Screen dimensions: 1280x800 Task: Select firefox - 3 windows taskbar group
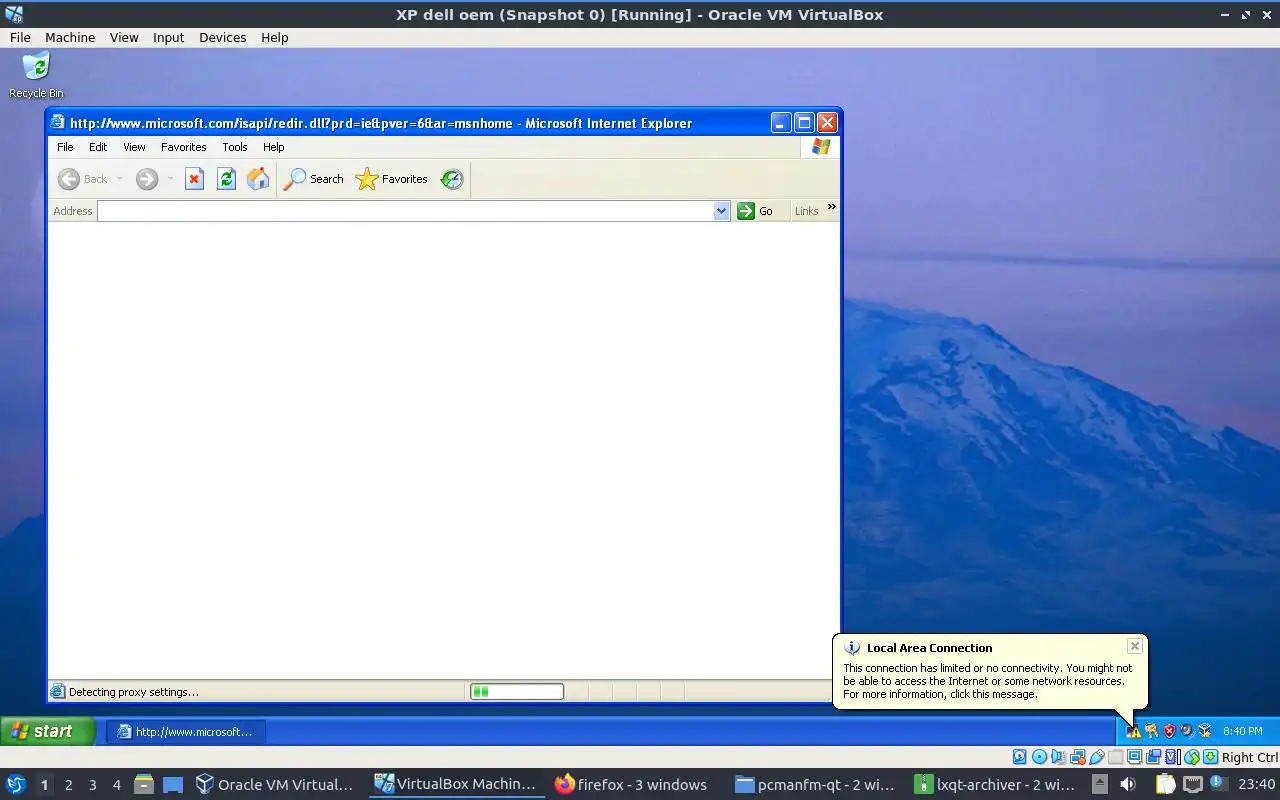click(631, 784)
